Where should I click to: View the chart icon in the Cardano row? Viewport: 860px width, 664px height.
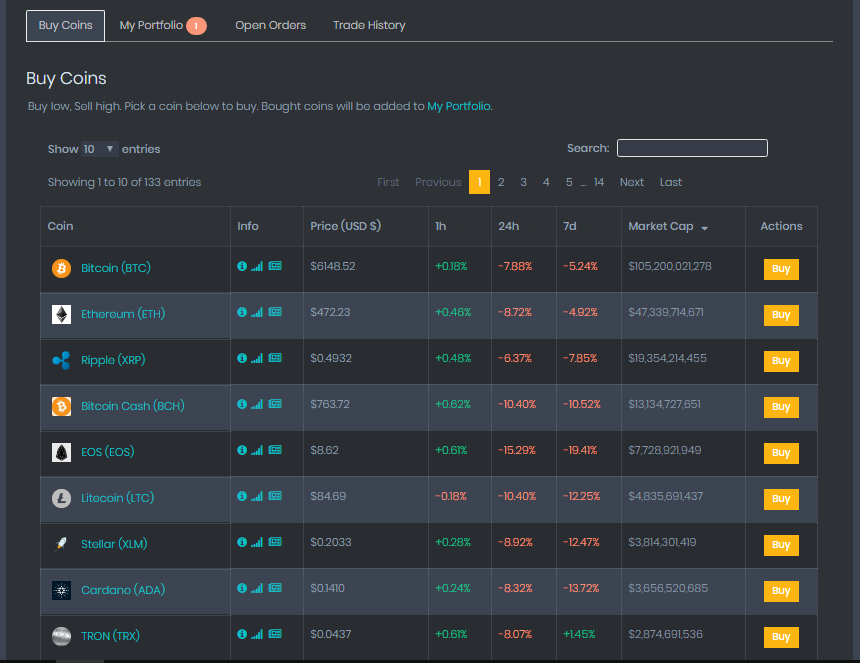pyautogui.click(x=257, y=588)
